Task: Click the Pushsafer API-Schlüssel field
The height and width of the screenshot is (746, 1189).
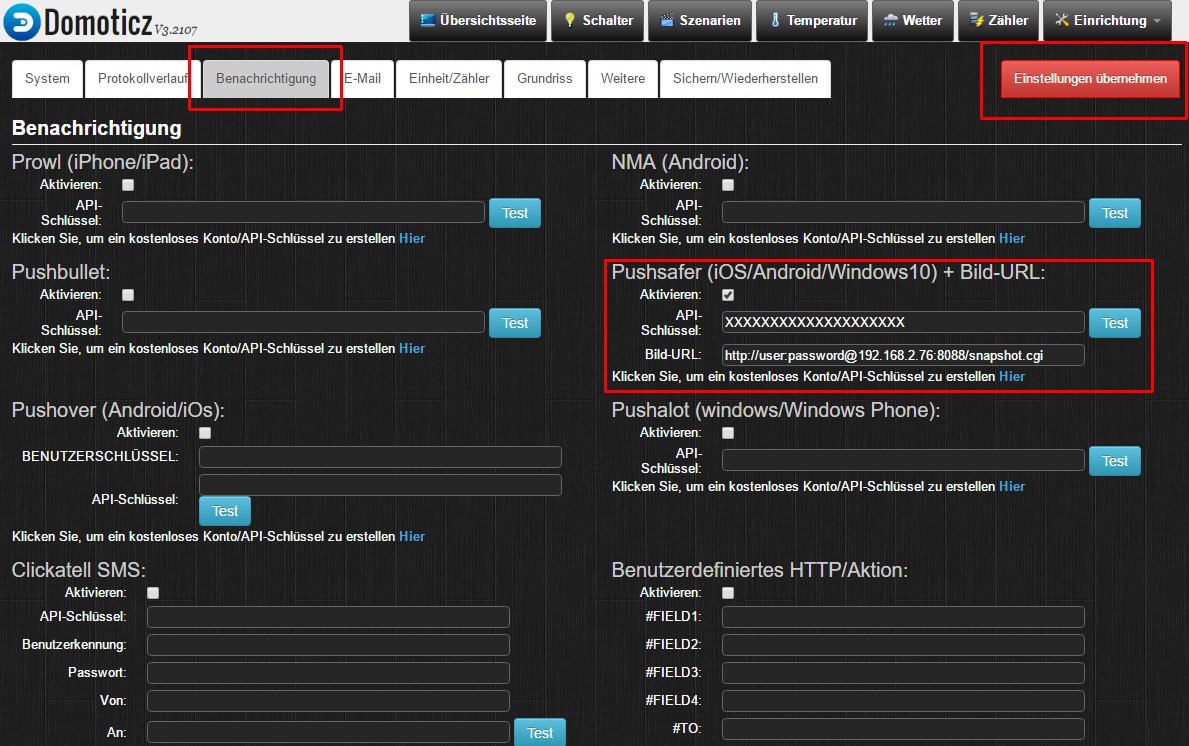Action: pyautogui.click(x=903, y=322)
